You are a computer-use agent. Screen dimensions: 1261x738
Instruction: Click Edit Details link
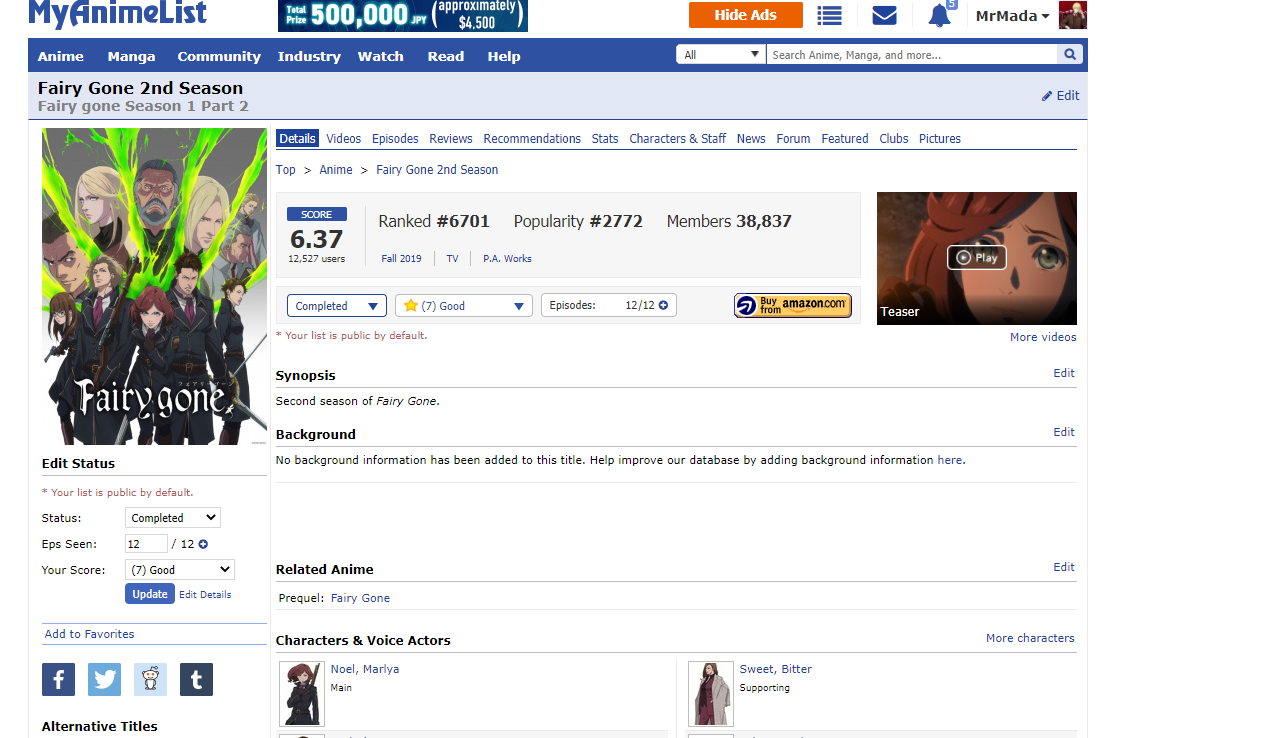(x=205, y=595)
